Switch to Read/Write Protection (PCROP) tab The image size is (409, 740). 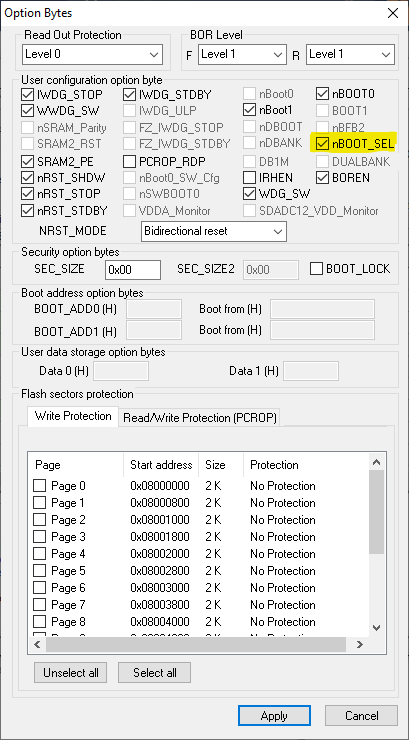click(x=200, y=418)
